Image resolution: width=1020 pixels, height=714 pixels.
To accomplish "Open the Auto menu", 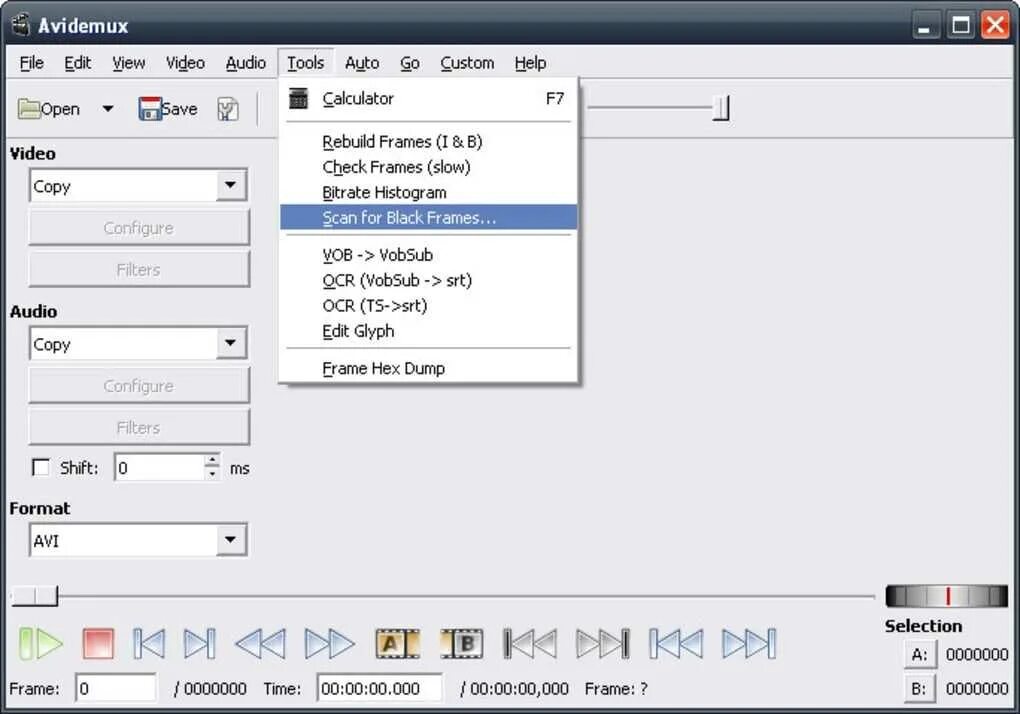I will tap(362, 63).
